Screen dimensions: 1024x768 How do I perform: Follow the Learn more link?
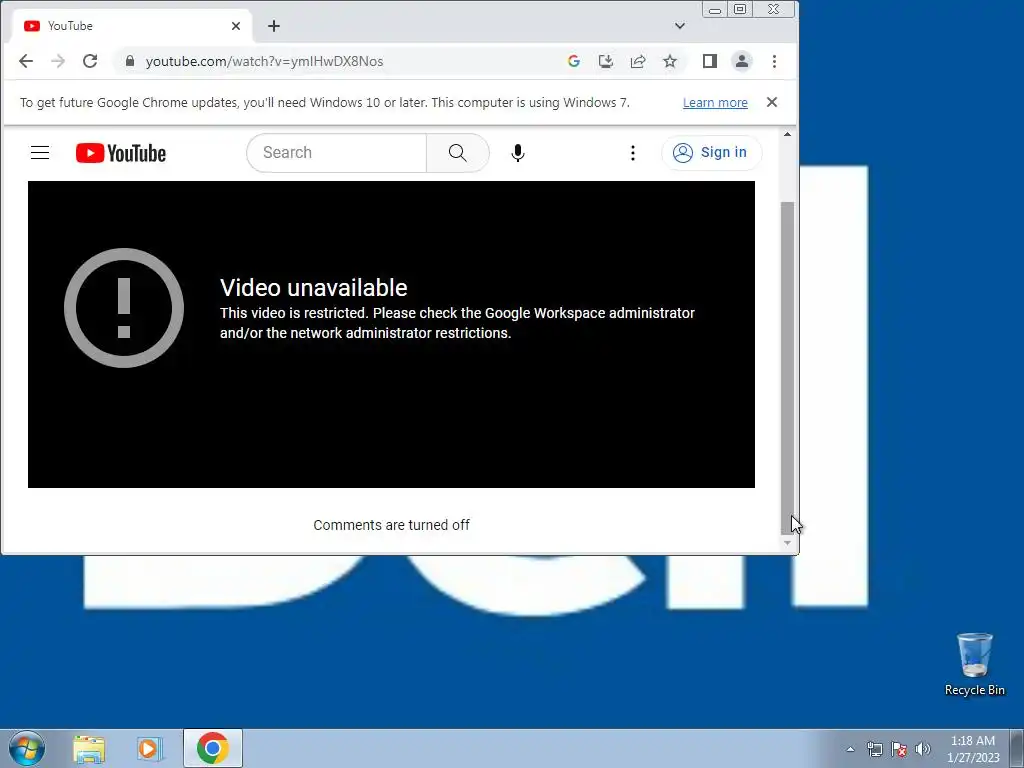tap(715, 103)
